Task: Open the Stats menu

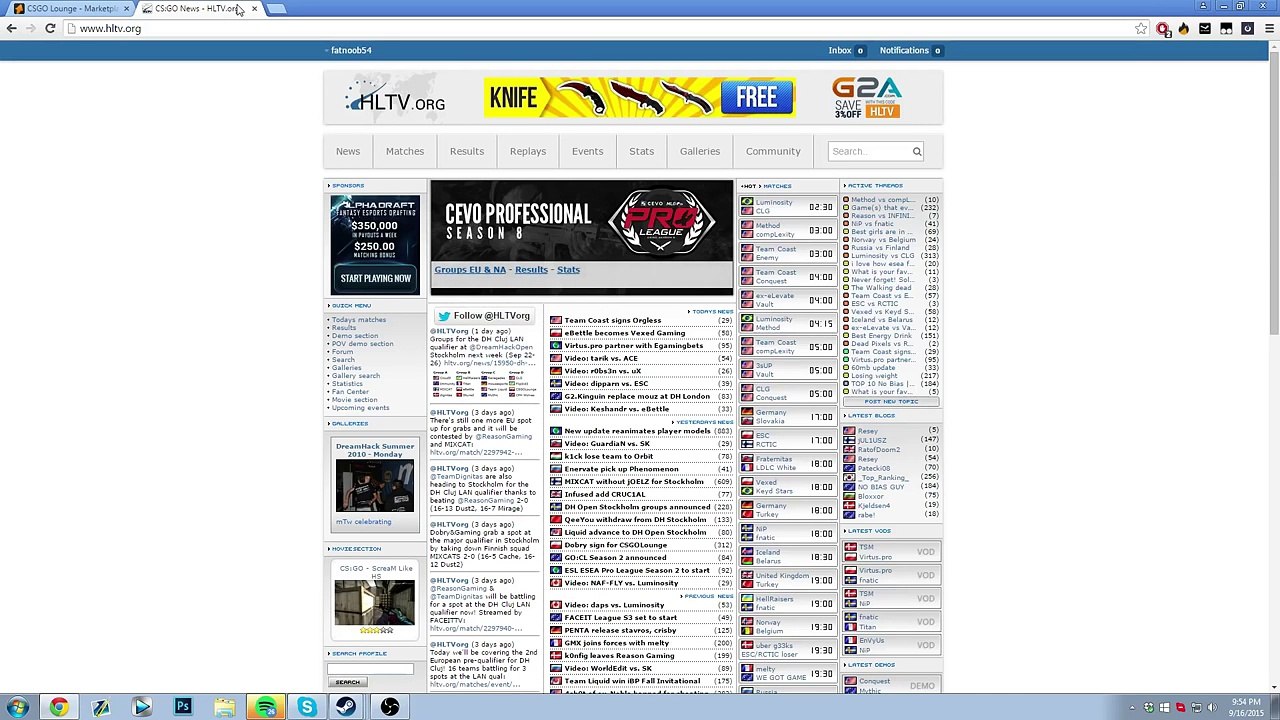Action: pos(642,152)
